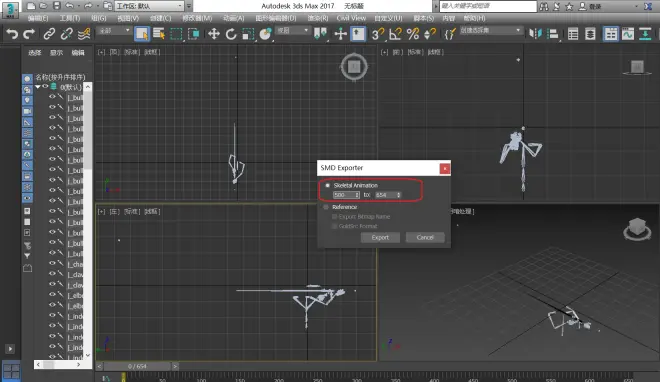Image resolution: width=660 pixels, height=382 pixels.
Task: Toggle the Ribbon display icon
Action: (x=611, y=34)
